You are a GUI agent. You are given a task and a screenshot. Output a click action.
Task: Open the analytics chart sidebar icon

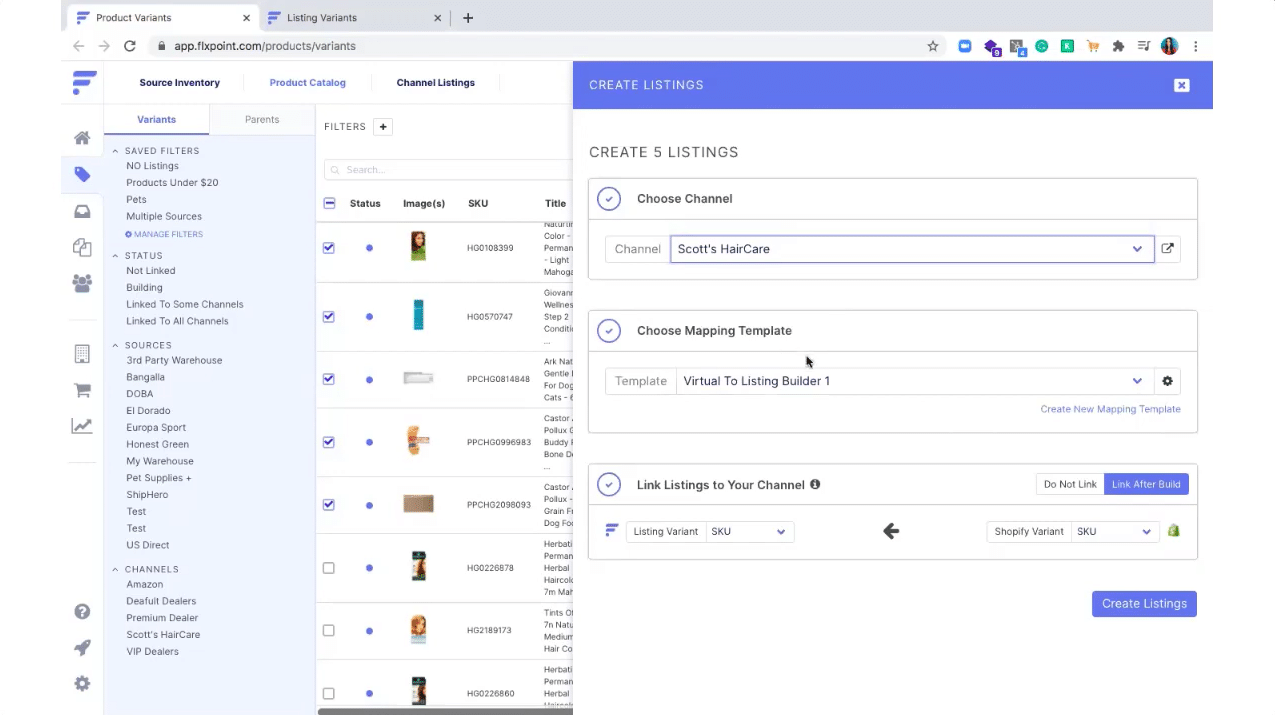82,426
